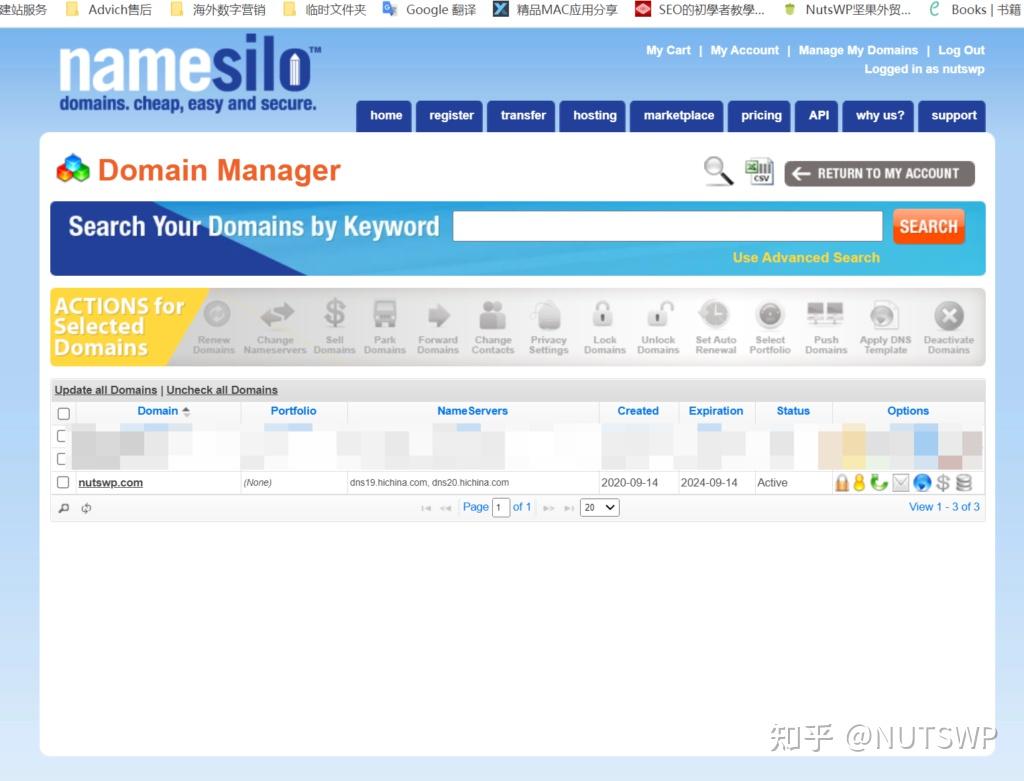Go to the first page with pager icon
This screenshot has width=1024, height=781.
click(426, 508)
